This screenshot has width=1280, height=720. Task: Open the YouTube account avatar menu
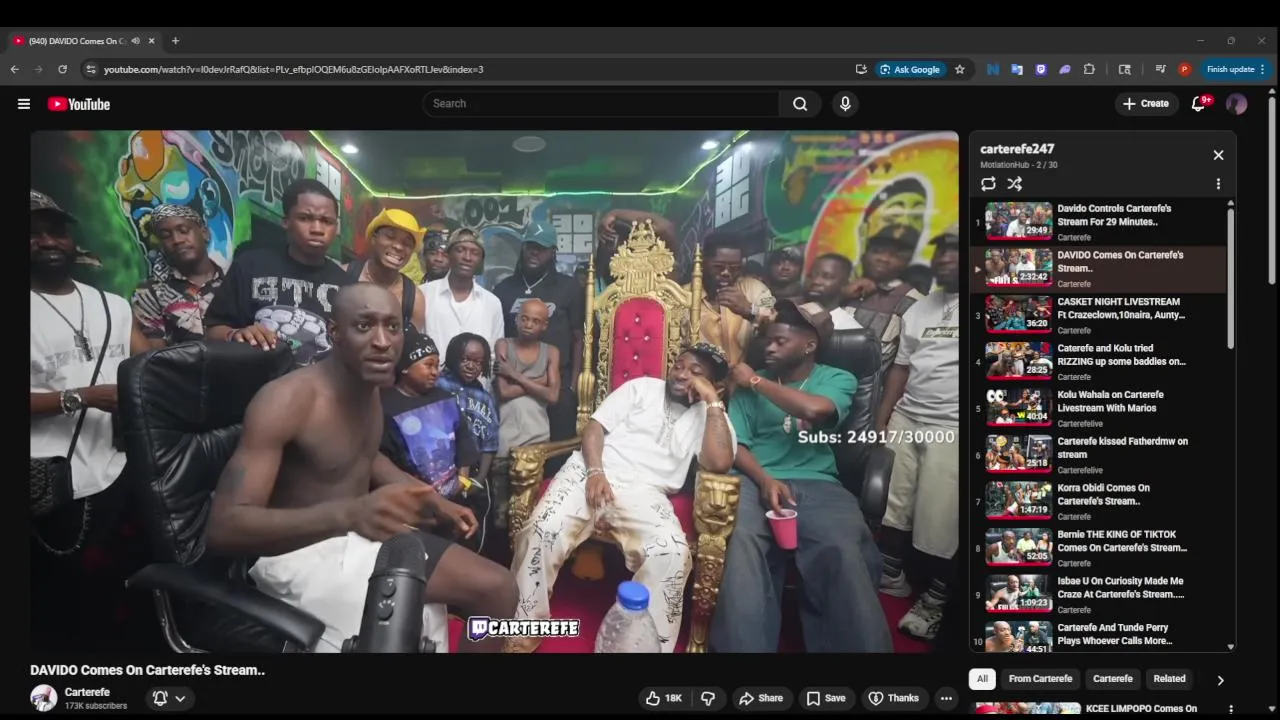tap(1237, 104)
